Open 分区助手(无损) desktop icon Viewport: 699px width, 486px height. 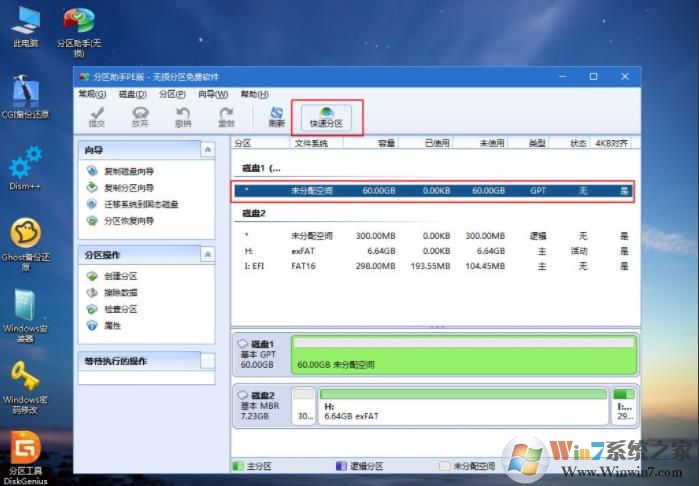pyautogui.click(x=79, y=32)
